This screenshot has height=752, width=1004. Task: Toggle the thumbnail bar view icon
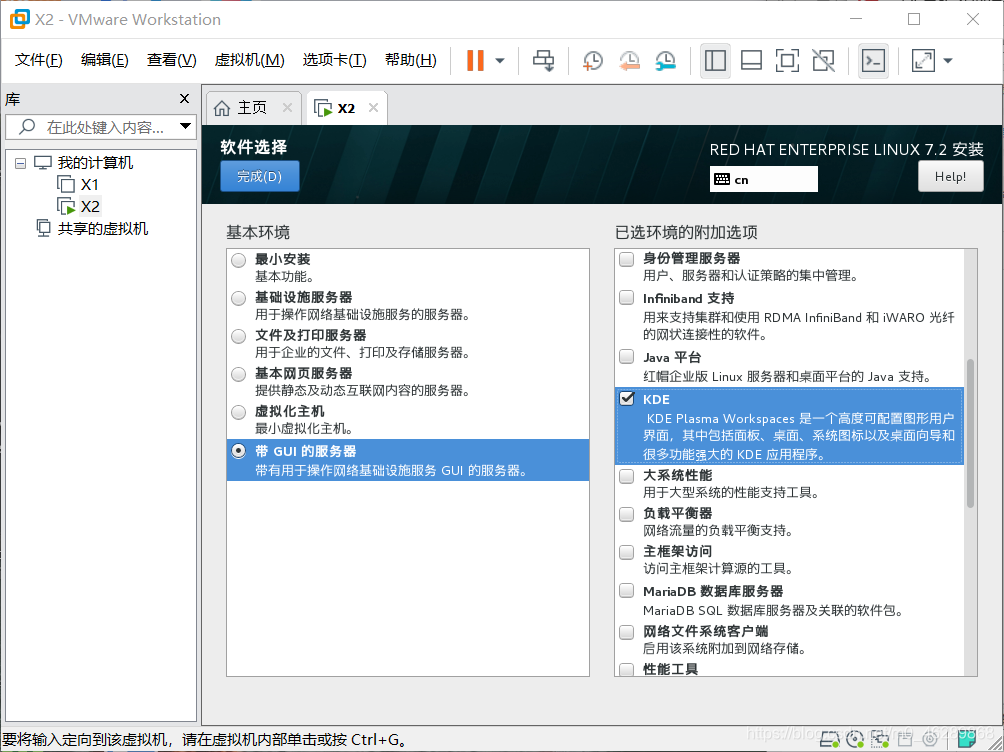[x=751, y=61]
